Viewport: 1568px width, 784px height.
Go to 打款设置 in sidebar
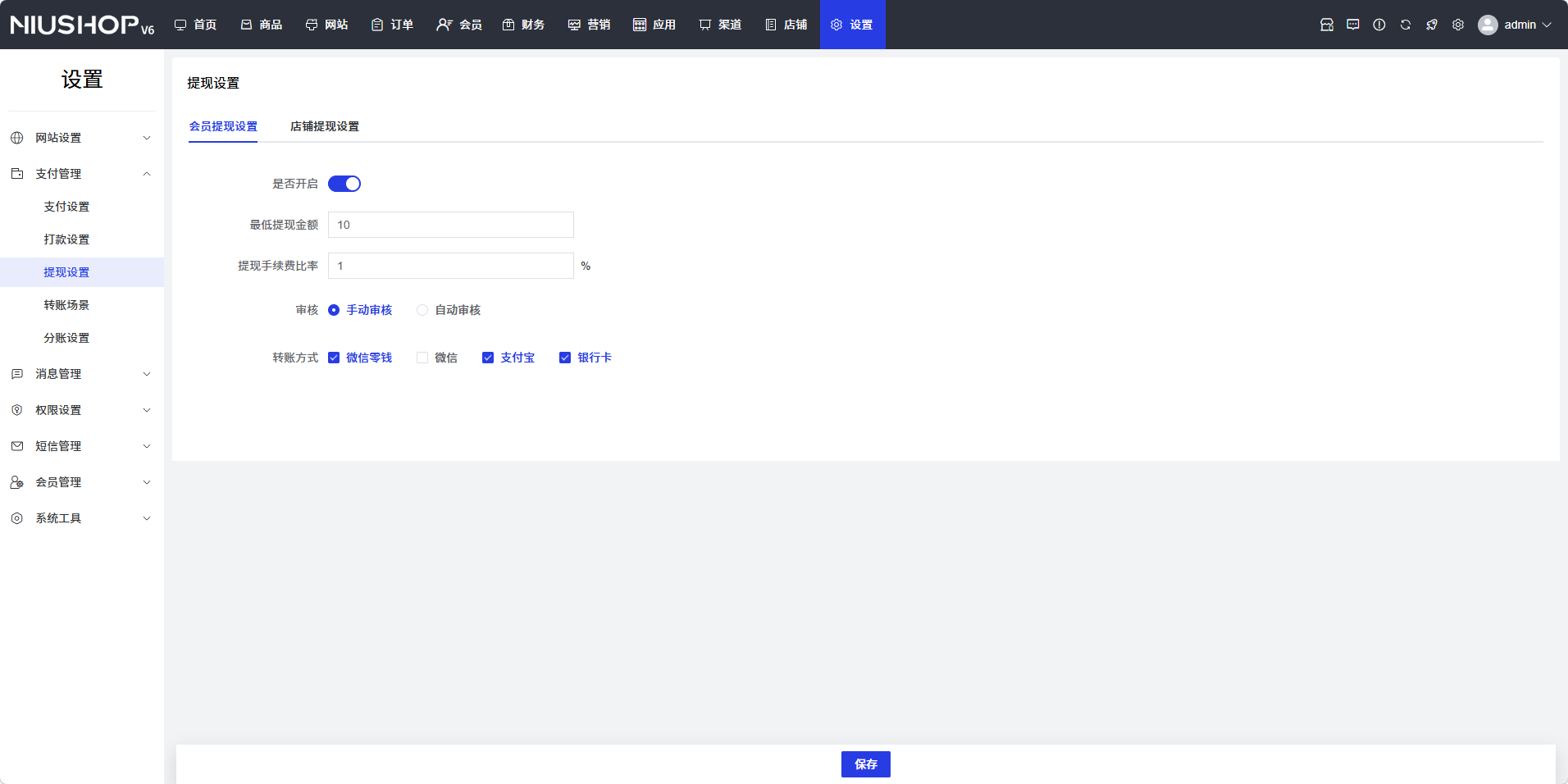click(x=66, y=239)
